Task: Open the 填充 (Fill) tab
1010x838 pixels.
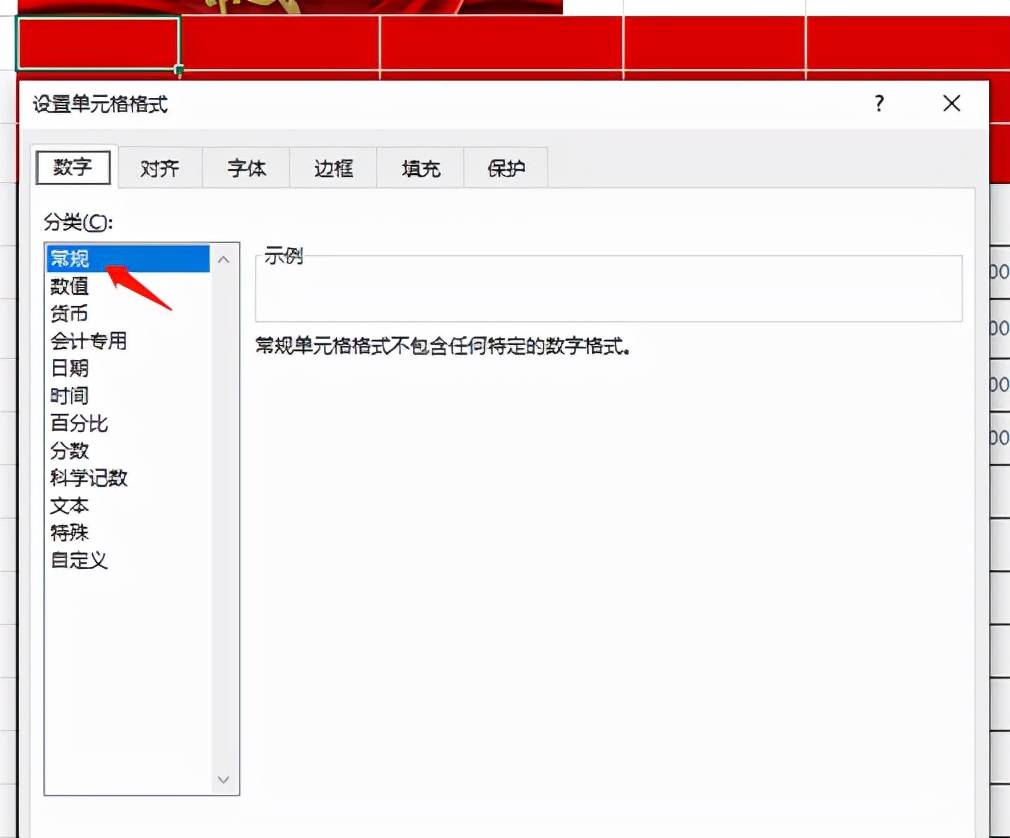Action: 419,168
